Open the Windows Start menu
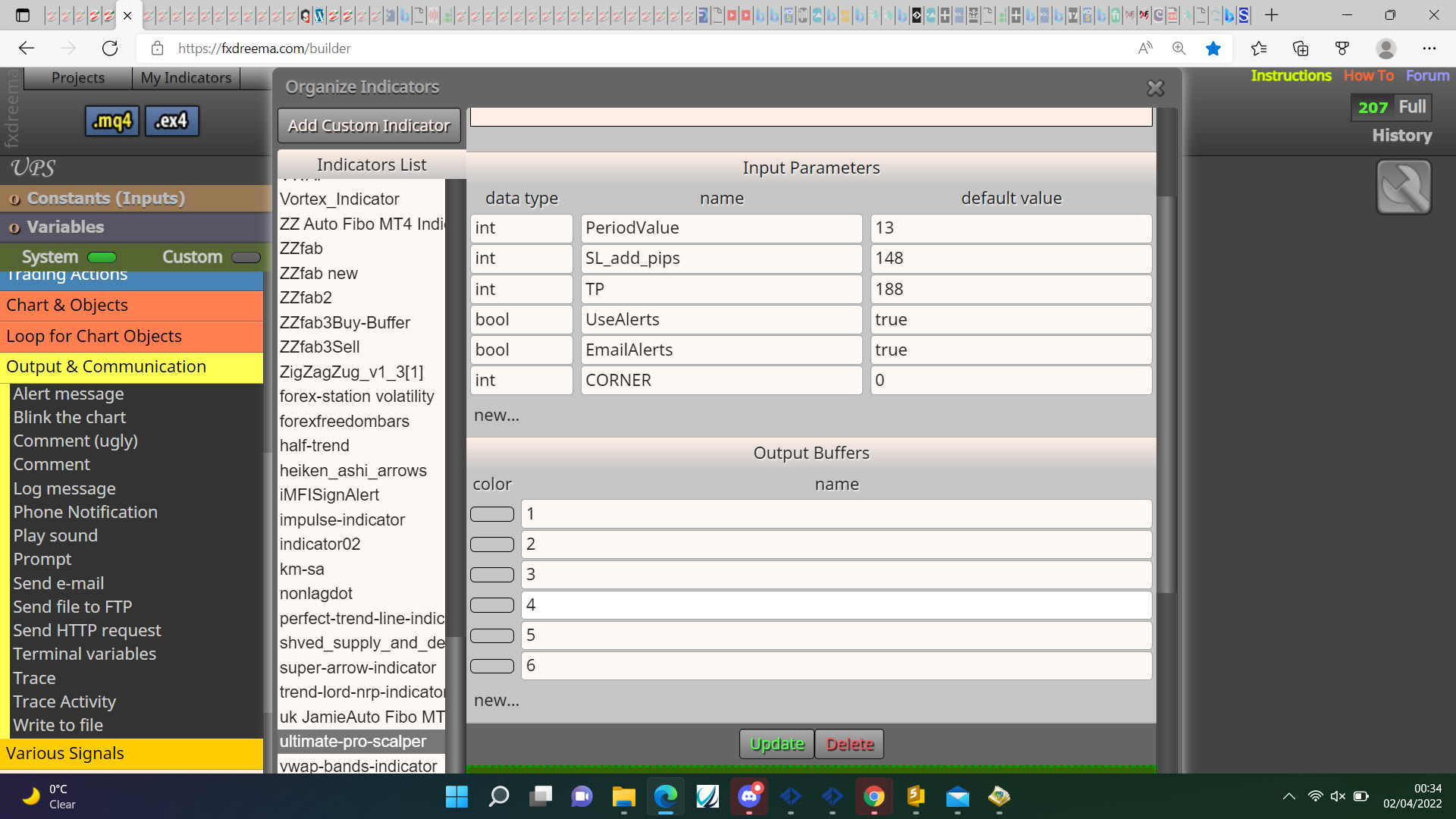Image resolution: width=1456 pixels, height=819 pixels. 457,797
